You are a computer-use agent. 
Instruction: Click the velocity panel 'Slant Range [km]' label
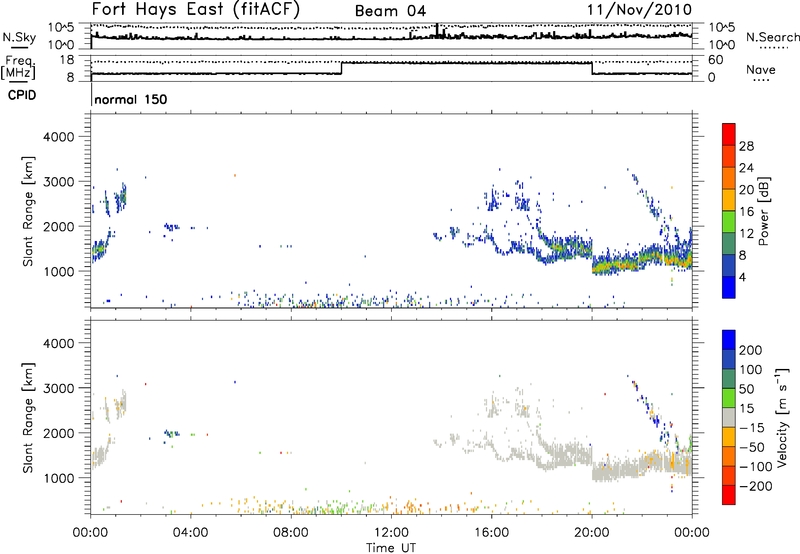28,417
